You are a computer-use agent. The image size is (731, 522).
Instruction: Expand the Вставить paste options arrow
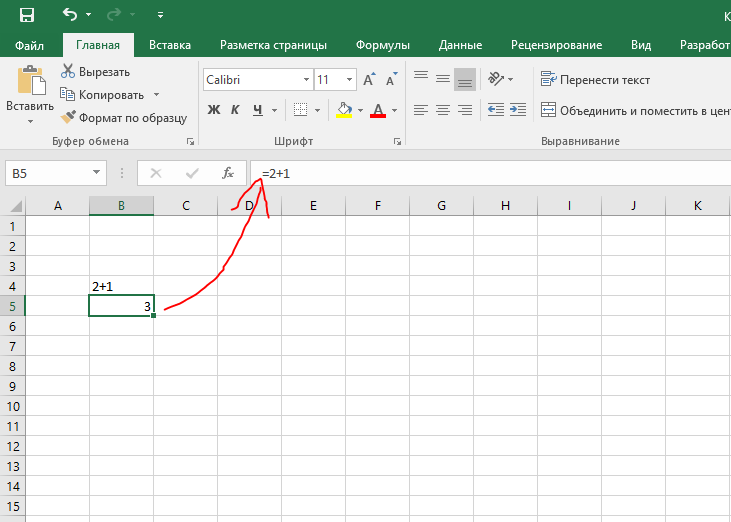30,122
